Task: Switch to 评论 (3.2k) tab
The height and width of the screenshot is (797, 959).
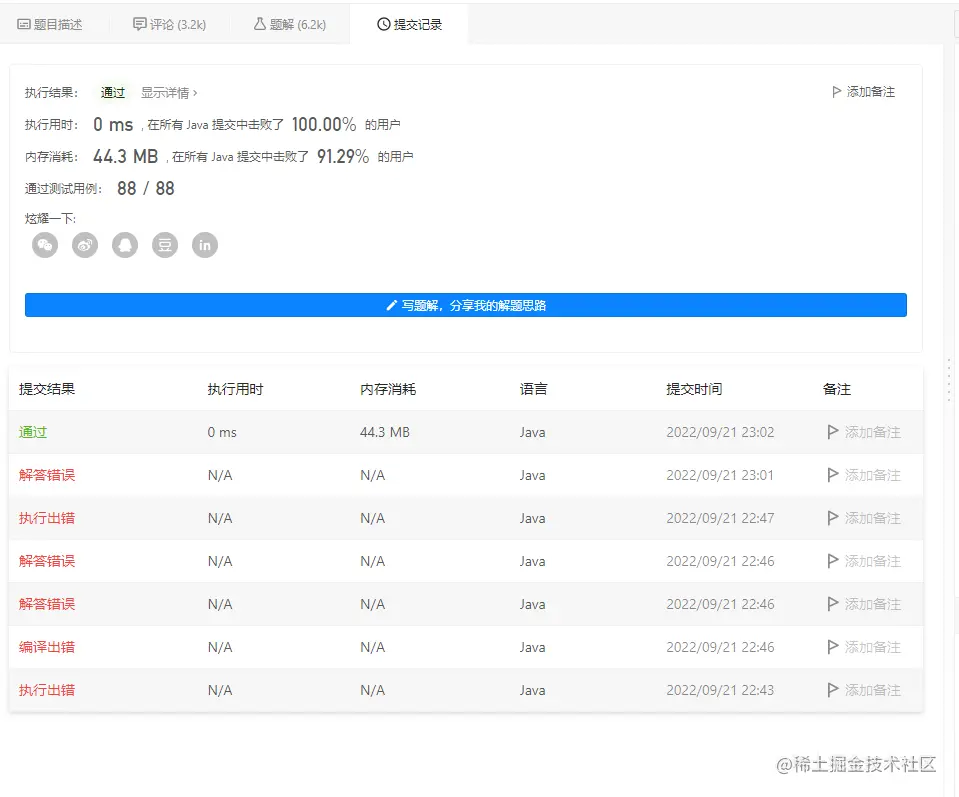Action: point(169,24)
